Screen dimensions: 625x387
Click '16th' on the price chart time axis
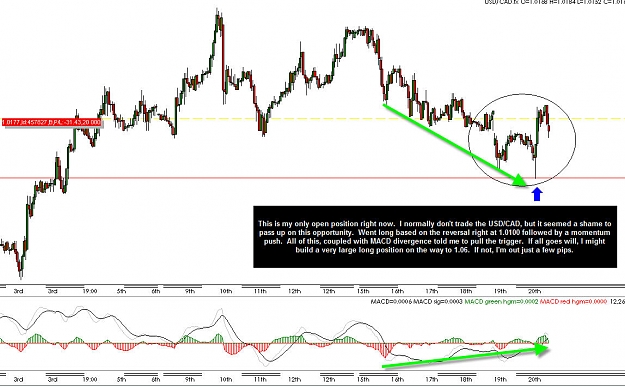click(x=397, y=291)
